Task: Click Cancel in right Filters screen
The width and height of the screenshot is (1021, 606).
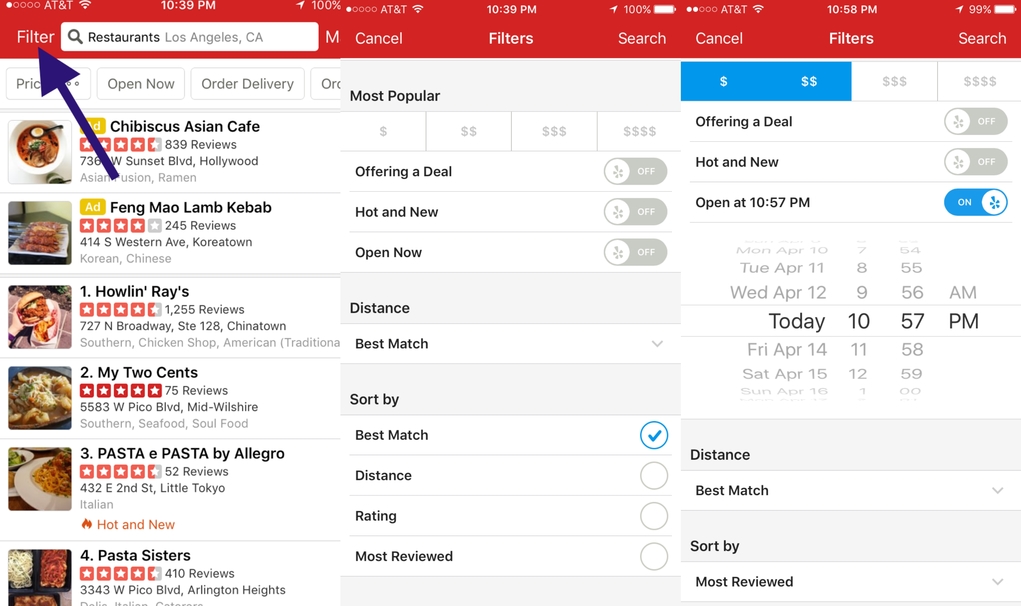Action: pos(719,38)
